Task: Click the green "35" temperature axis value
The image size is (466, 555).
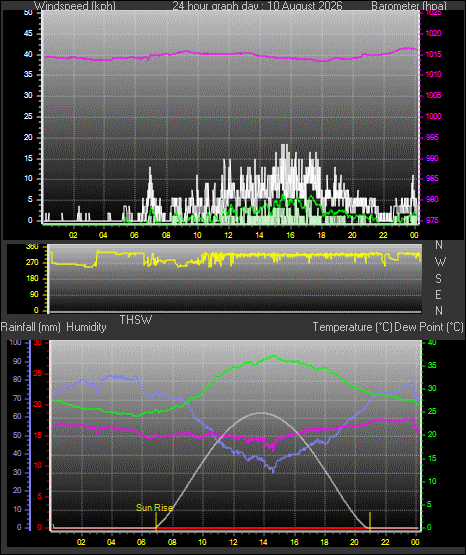Action: pos(432,366)
